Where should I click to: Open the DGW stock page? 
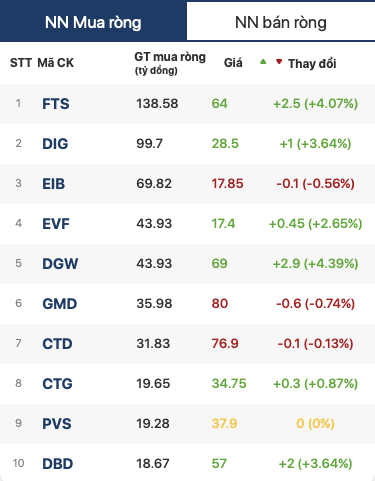60,264
